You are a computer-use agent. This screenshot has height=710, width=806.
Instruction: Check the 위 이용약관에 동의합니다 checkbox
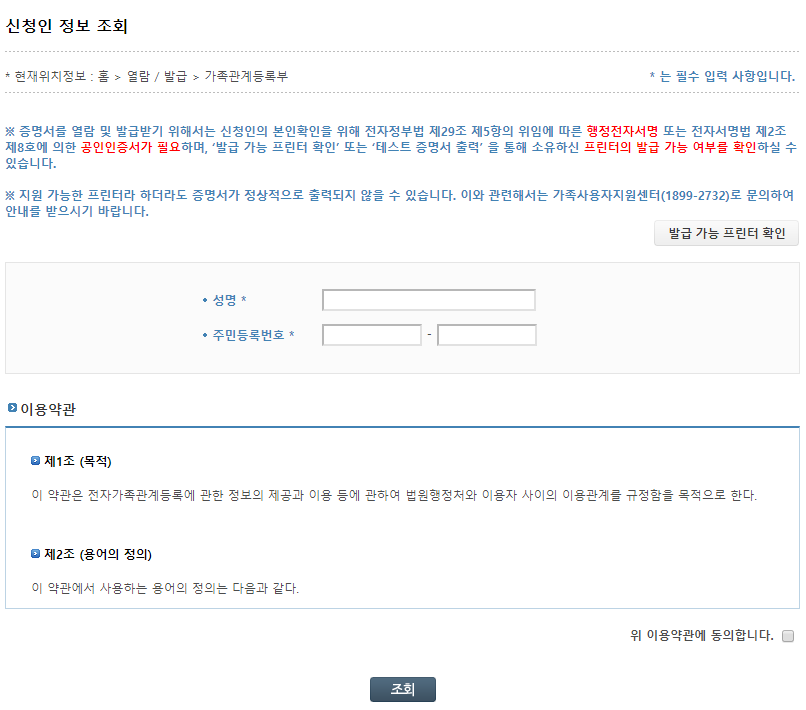[x=788, y=636]
